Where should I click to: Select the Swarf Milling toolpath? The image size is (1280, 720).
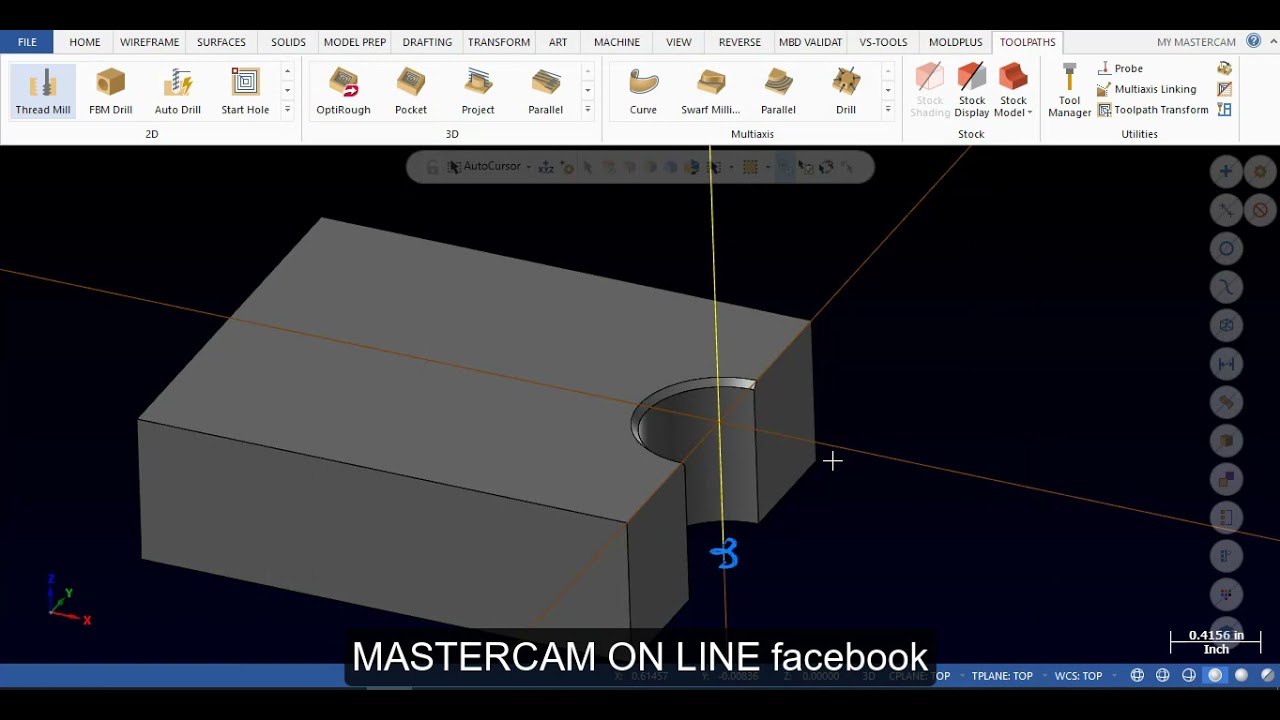711,91
